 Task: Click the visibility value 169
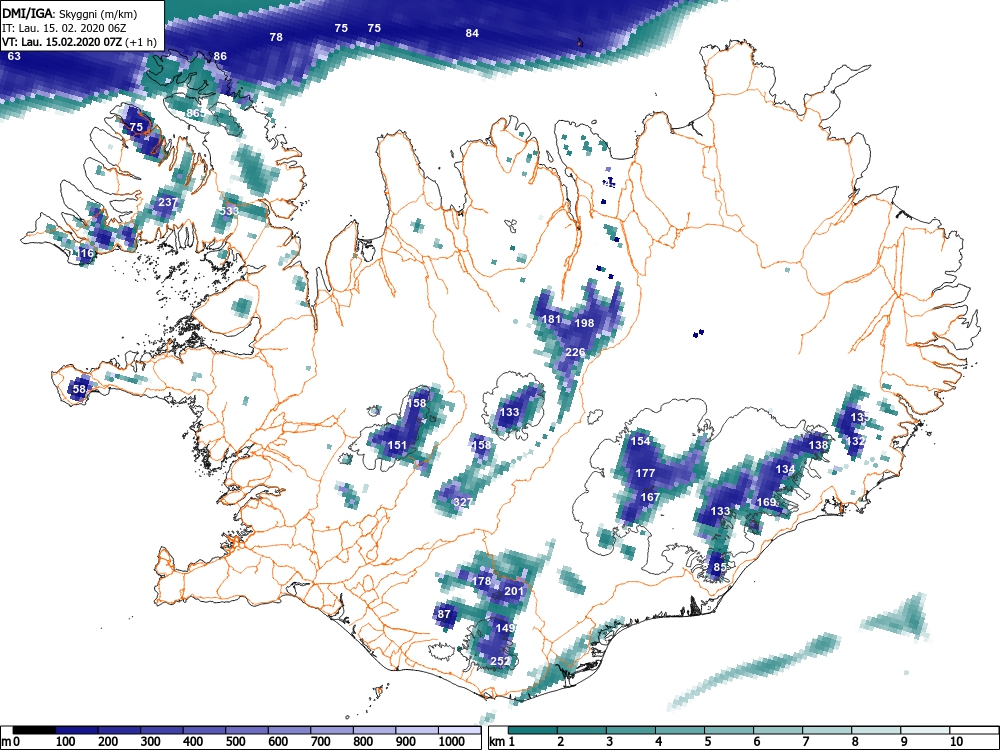pos(766,502)
